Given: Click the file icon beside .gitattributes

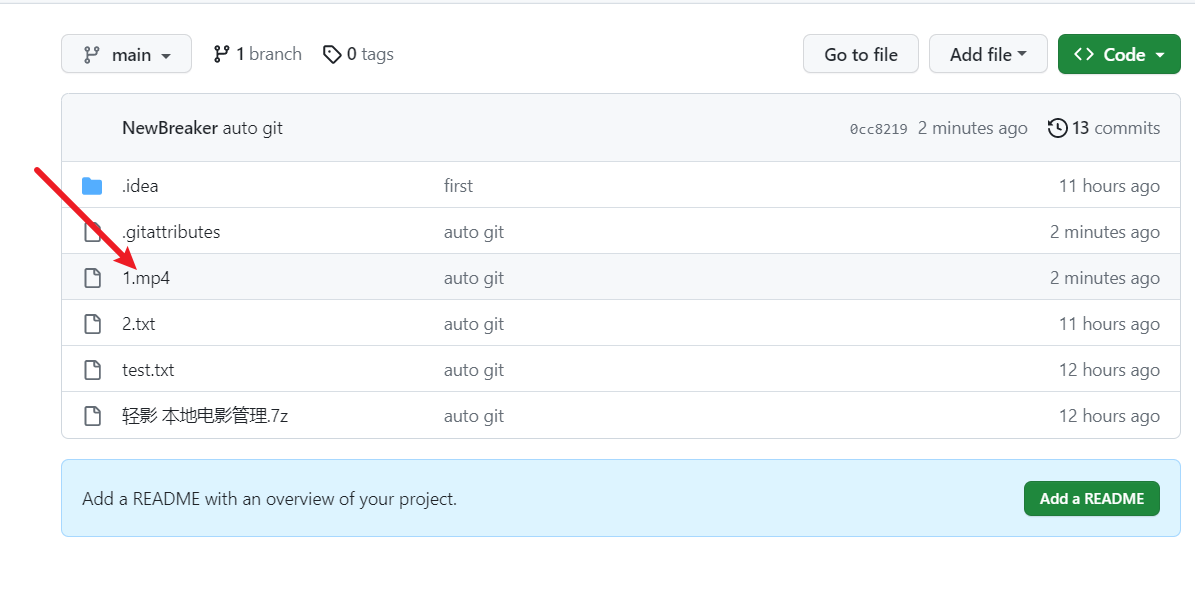Looking at the screenshot, I should (x=92, y=231).
